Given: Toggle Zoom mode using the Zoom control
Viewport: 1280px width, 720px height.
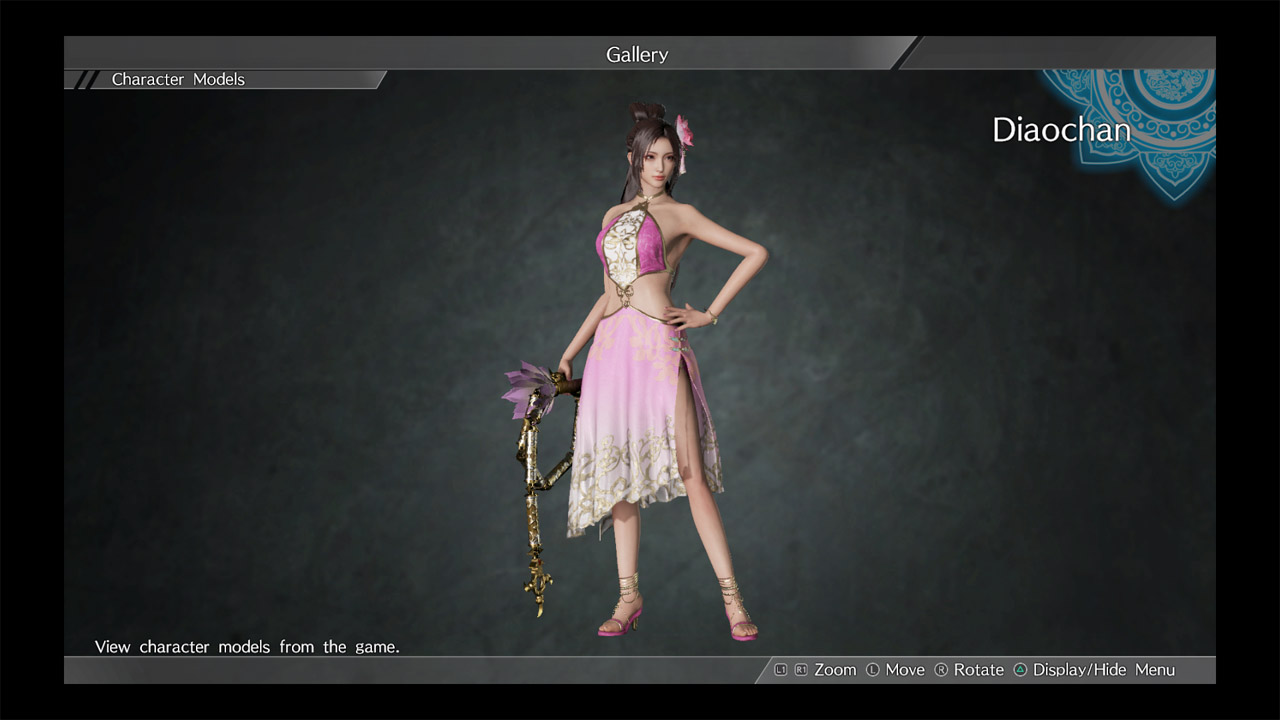Looking at the screenshot, I should 834,669.
